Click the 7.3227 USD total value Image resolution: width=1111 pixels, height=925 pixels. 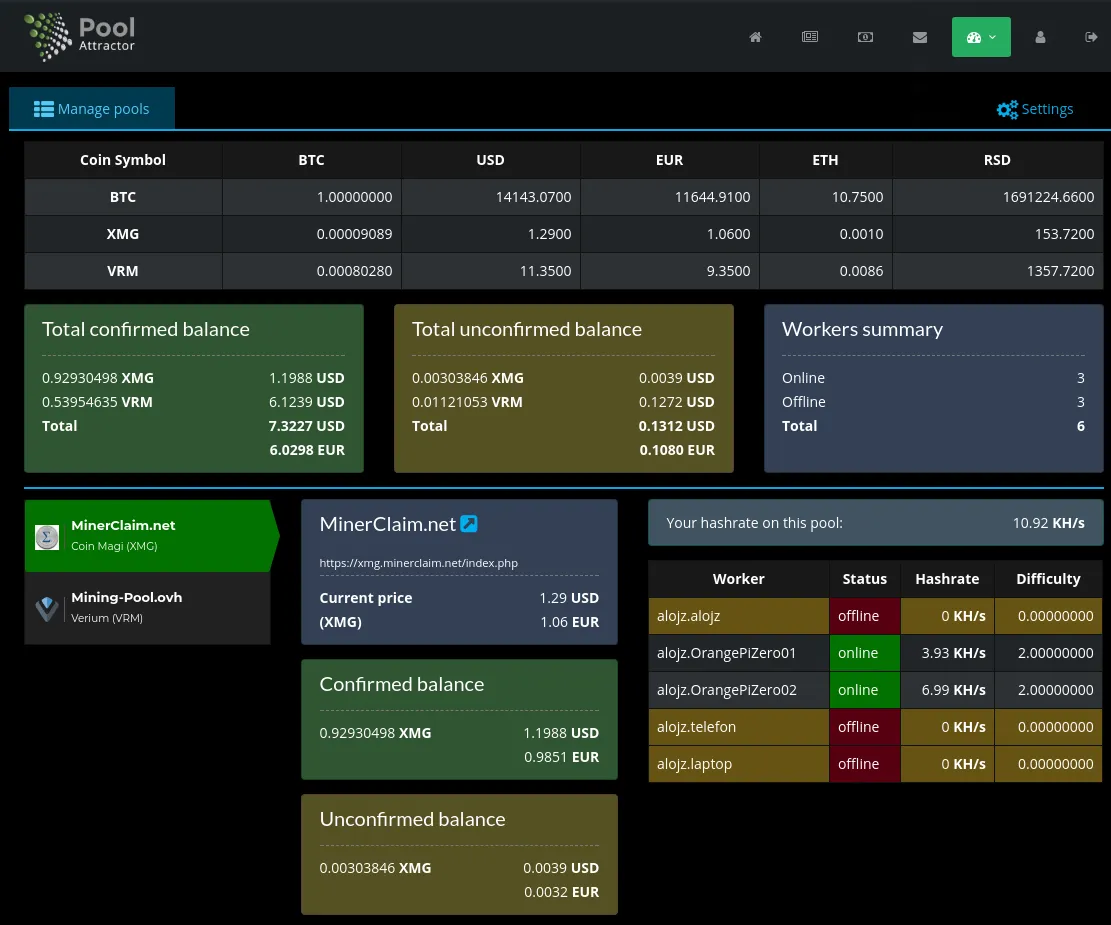[x=306, y=426]
